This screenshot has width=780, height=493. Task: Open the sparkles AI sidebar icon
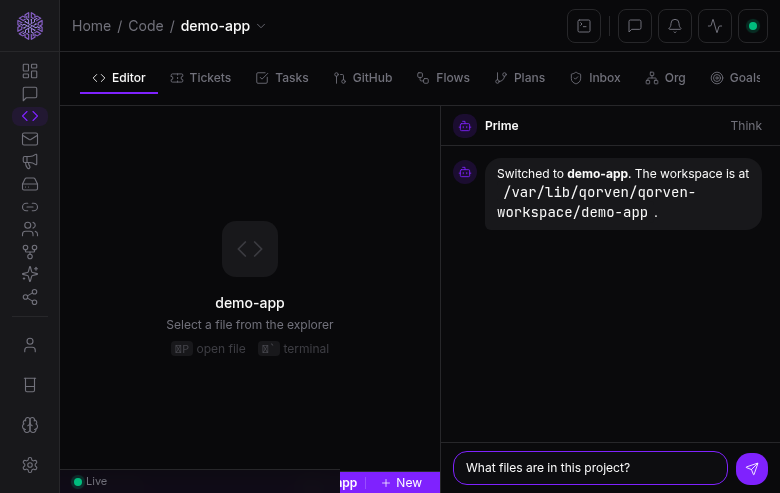pyautogui.click(x=30, y=274)
